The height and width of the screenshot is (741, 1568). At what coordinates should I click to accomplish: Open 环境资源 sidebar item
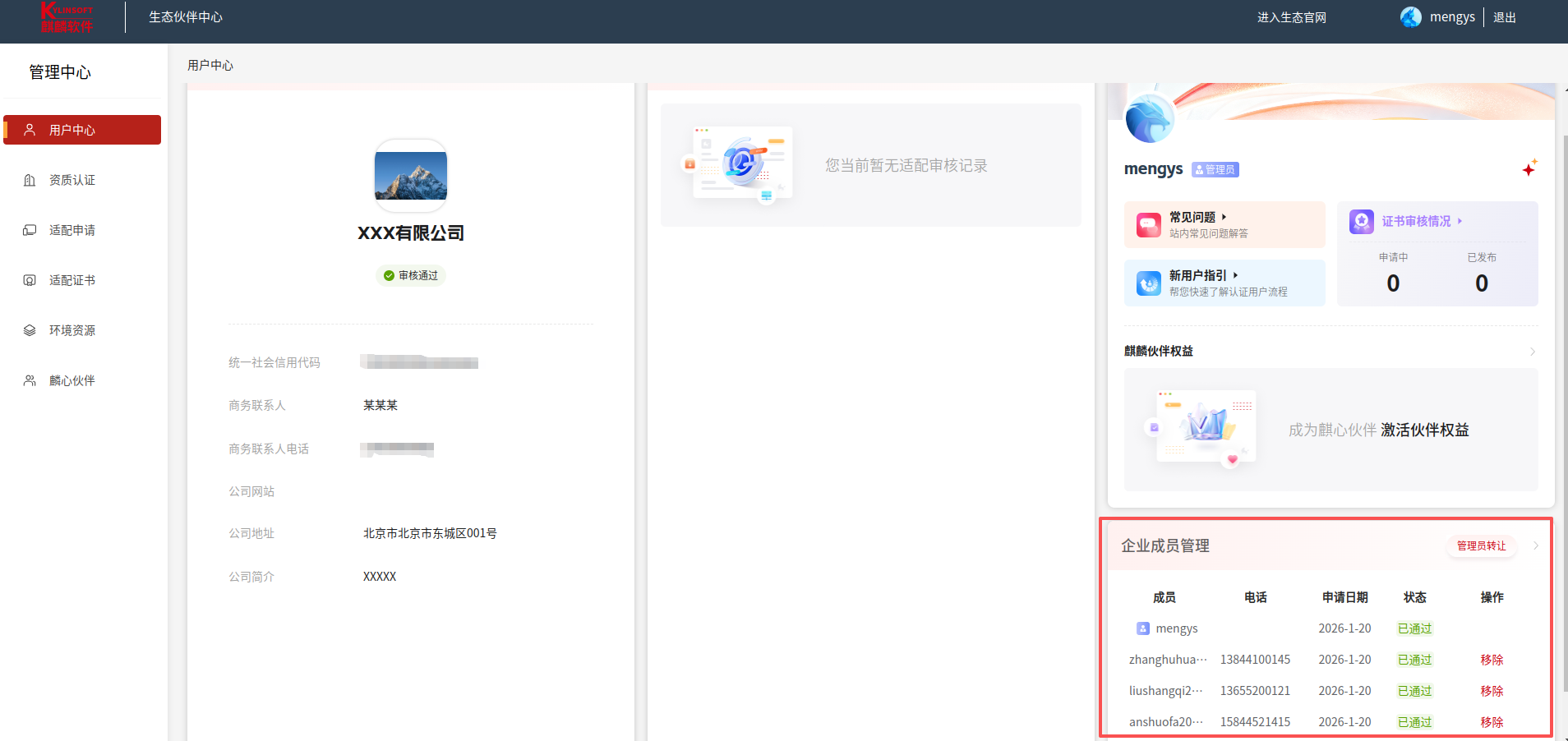(x=72, y=330)
